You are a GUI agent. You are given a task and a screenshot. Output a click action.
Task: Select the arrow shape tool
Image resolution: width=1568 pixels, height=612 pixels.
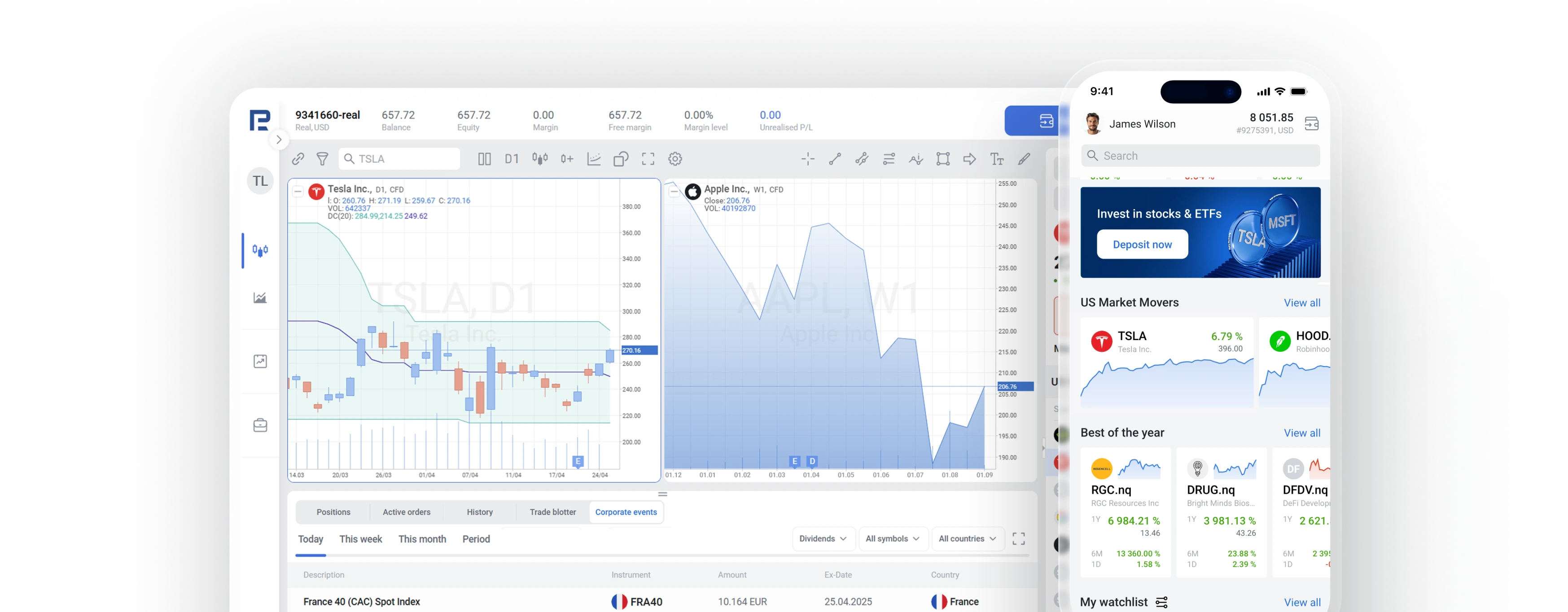(x=970, y=159)
